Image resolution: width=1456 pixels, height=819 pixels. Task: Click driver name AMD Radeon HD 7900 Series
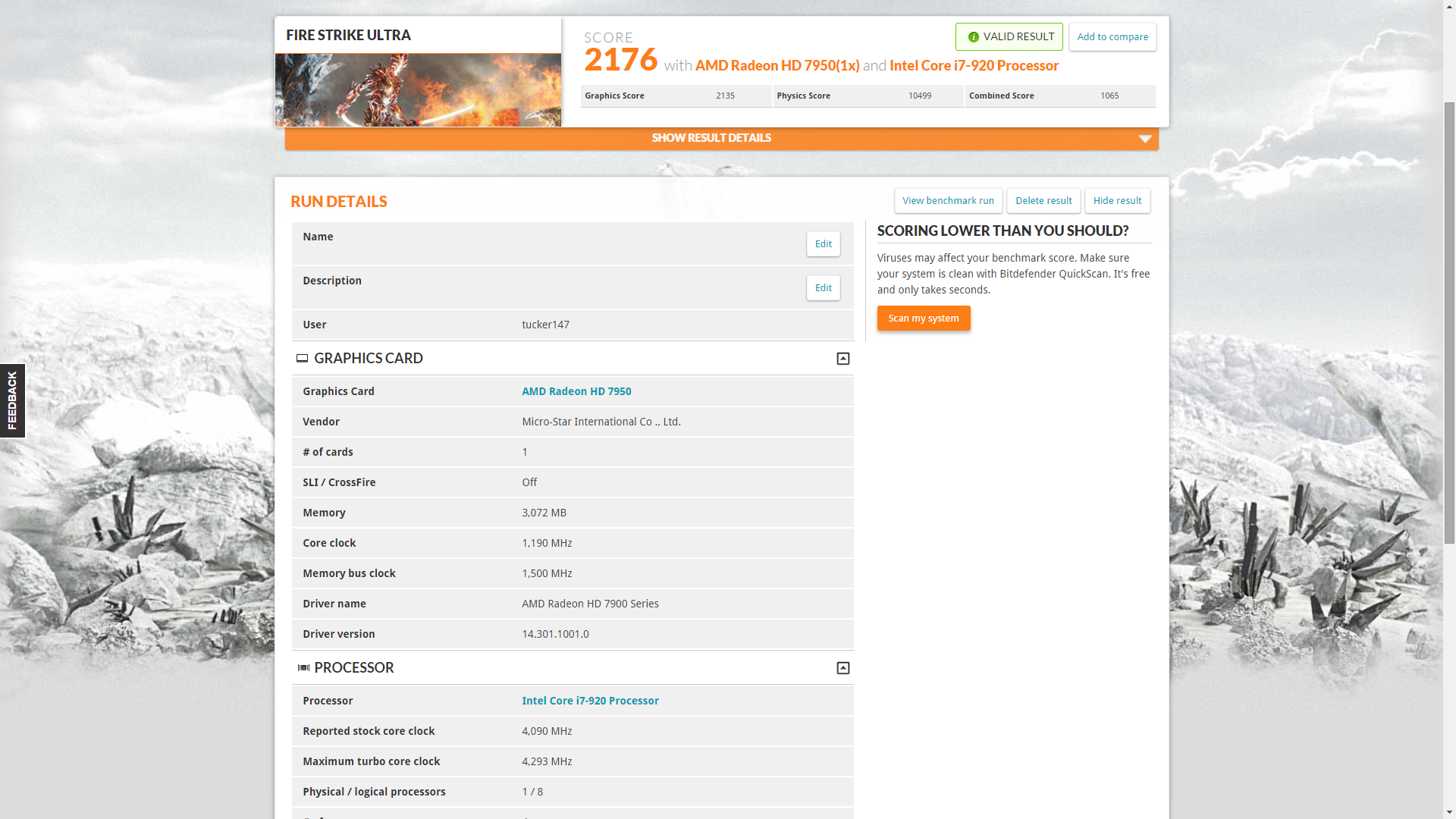tap(590, 604)
